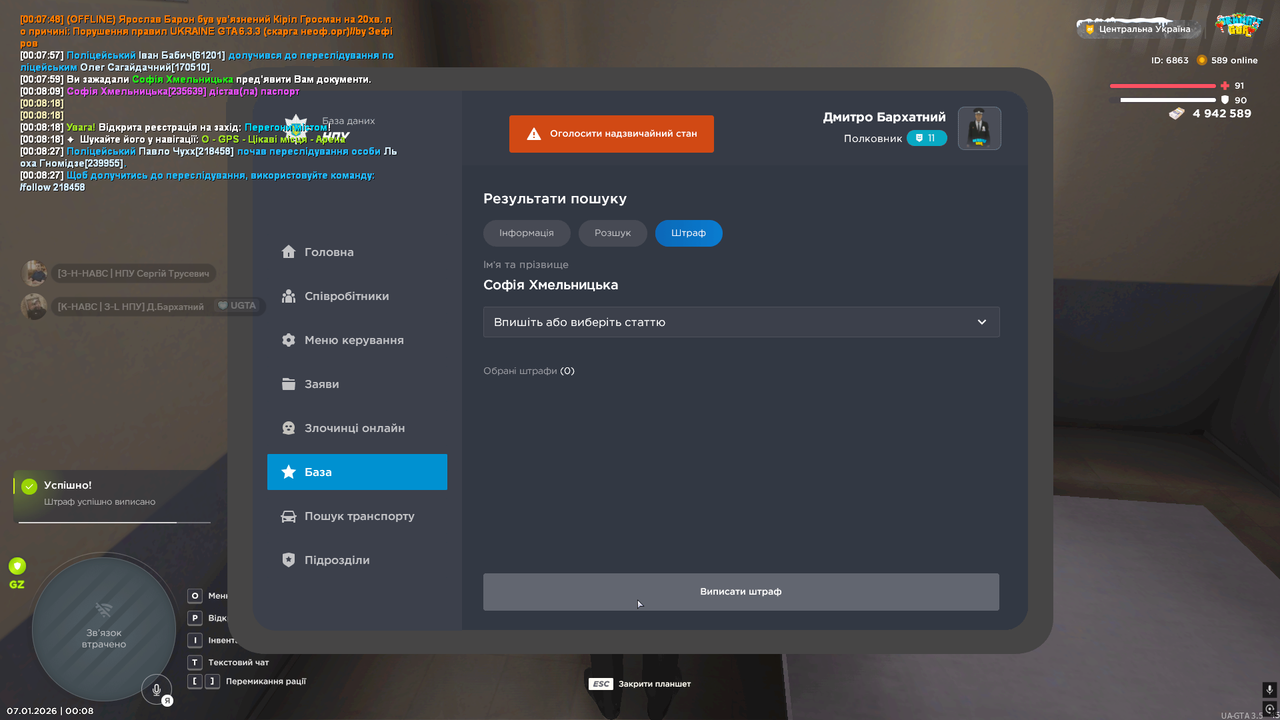
Task: Switch to the Інформація tab
Action: [x=527, y=233]
